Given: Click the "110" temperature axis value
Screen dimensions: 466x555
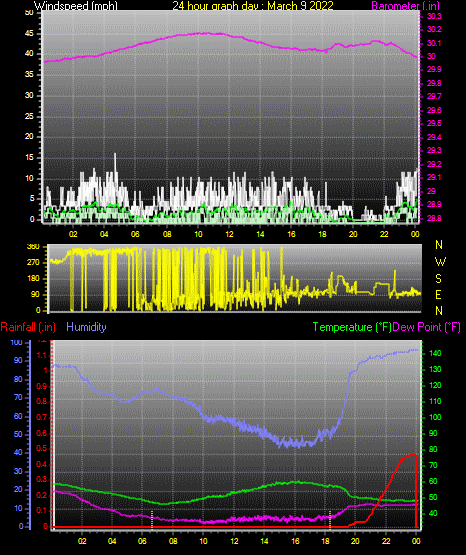Looking at the screenshot, I should tap(435, 401).
